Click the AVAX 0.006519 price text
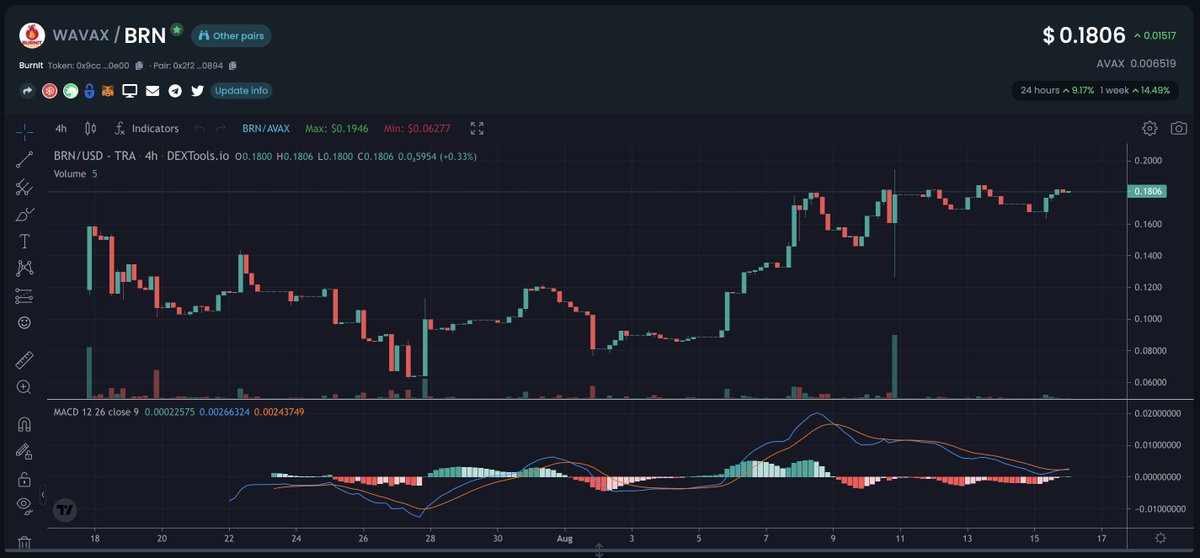Viewport: 1200px width, 558px height. tap(1137, 62)
